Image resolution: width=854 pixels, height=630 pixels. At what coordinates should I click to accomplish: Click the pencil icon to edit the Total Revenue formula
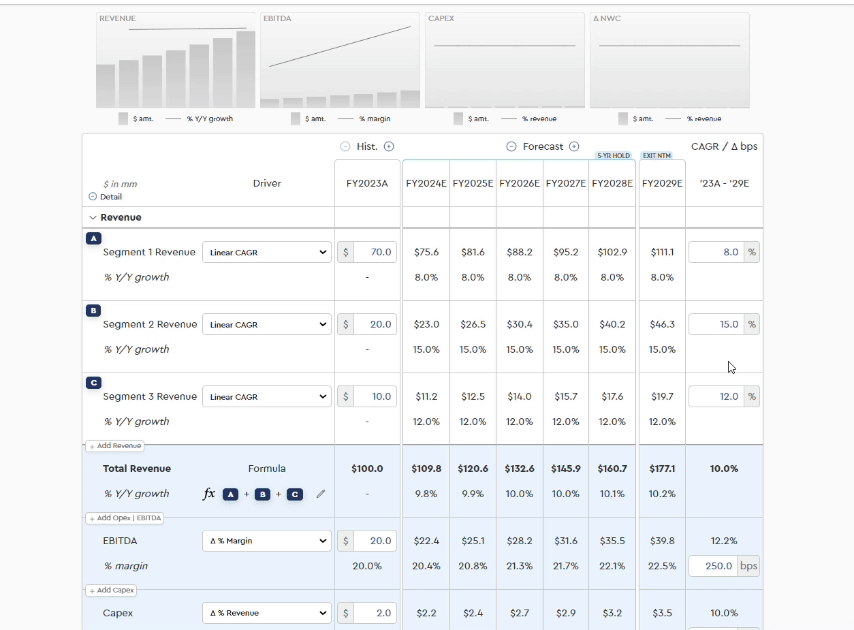[x=321, y=494]
